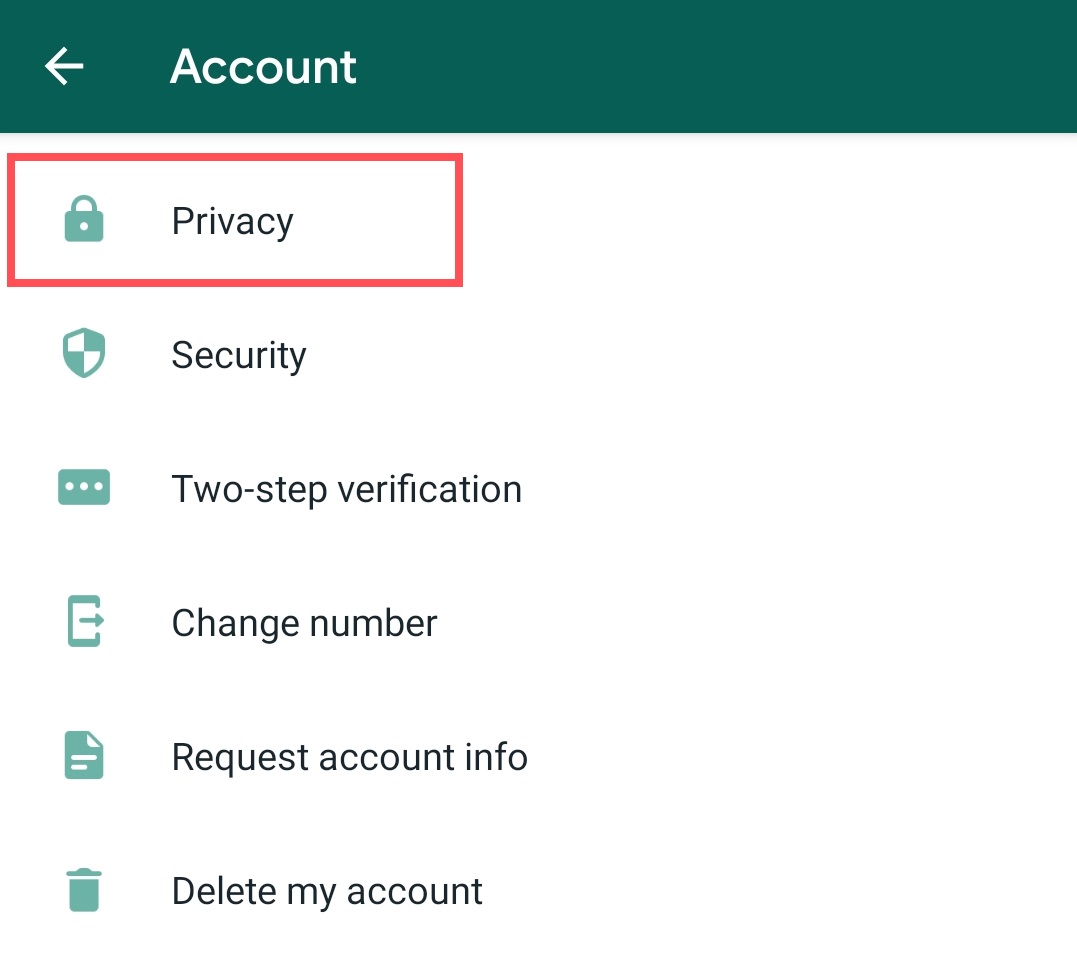Image resolution: width=1077 pixels, height=961 pixels.
Task: Select Two-step verification from the list
Action: (x=347, y=488)
